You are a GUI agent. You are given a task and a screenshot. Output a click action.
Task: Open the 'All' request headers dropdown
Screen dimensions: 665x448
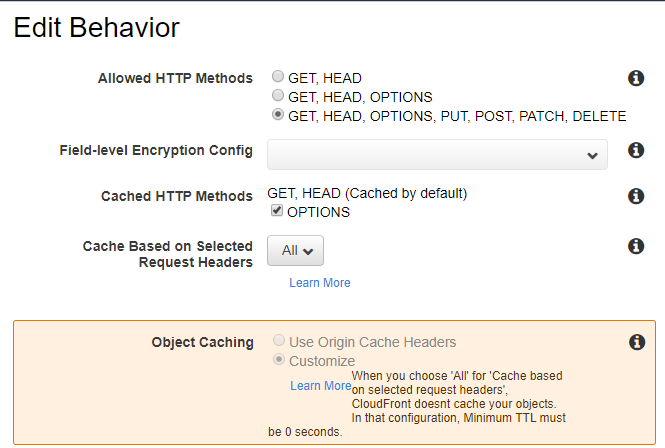pos(296,251)
